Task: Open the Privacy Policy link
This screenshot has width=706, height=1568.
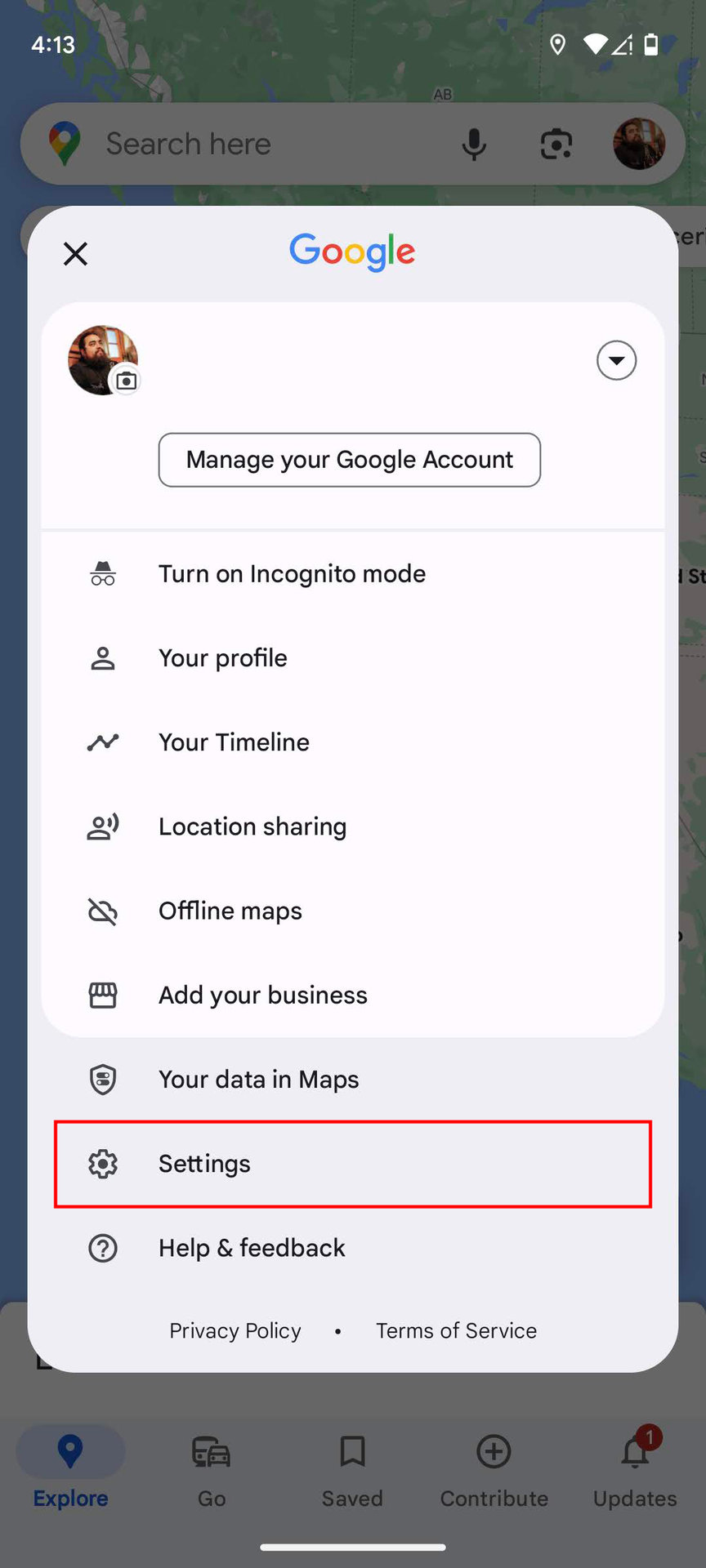Action: pyautogui.click(x=235, y=1330)
